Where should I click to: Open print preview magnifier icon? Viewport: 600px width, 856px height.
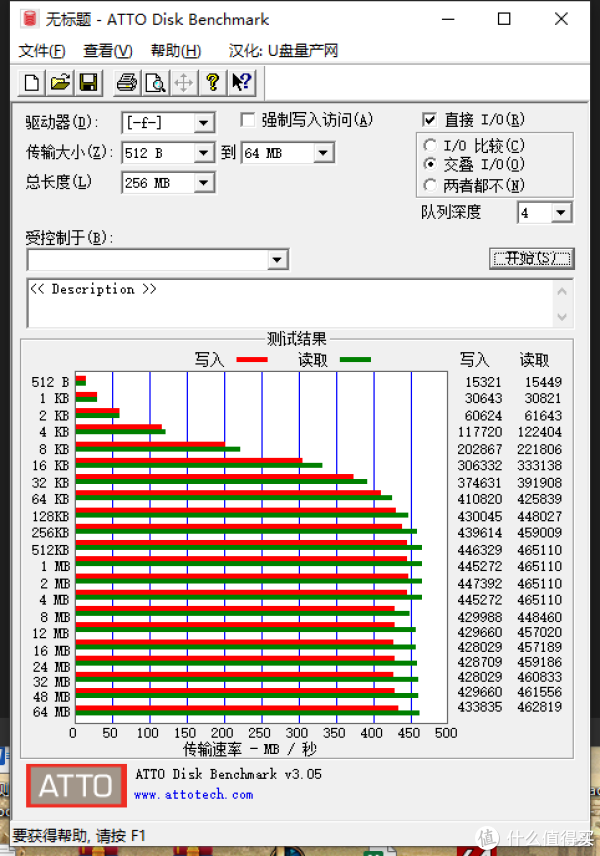(x=156, y=83)
